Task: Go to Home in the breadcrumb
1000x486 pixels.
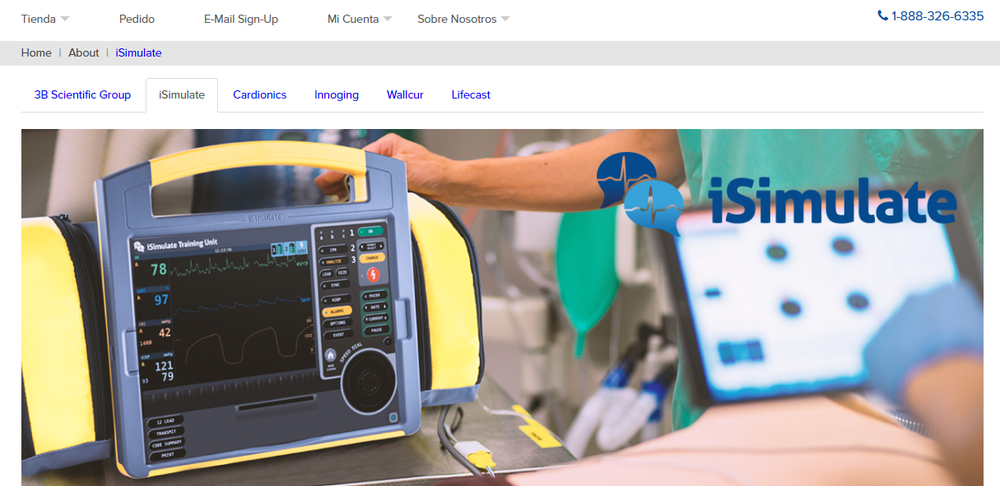Action: [x=36, y=53]
